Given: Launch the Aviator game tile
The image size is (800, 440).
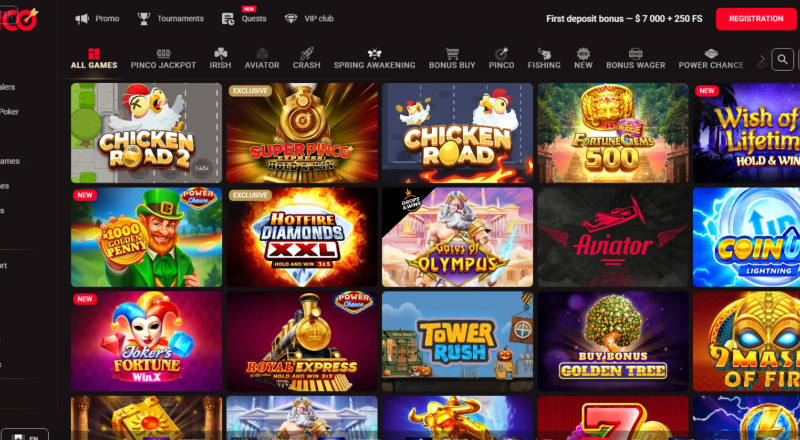Looking at the screenshot, I should tap(613, 237).
